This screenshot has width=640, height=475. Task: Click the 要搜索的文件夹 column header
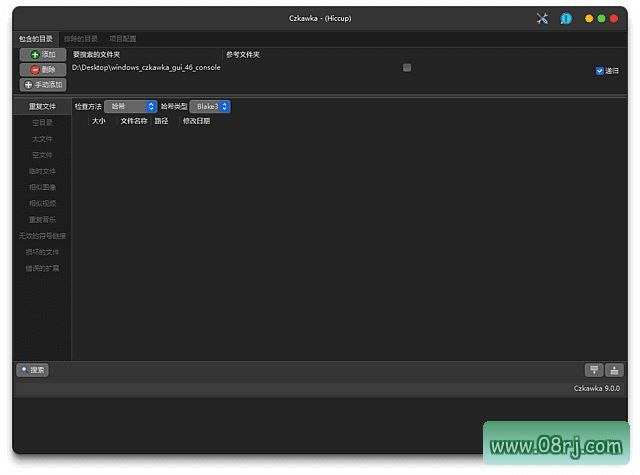click(x=96, y=54)
